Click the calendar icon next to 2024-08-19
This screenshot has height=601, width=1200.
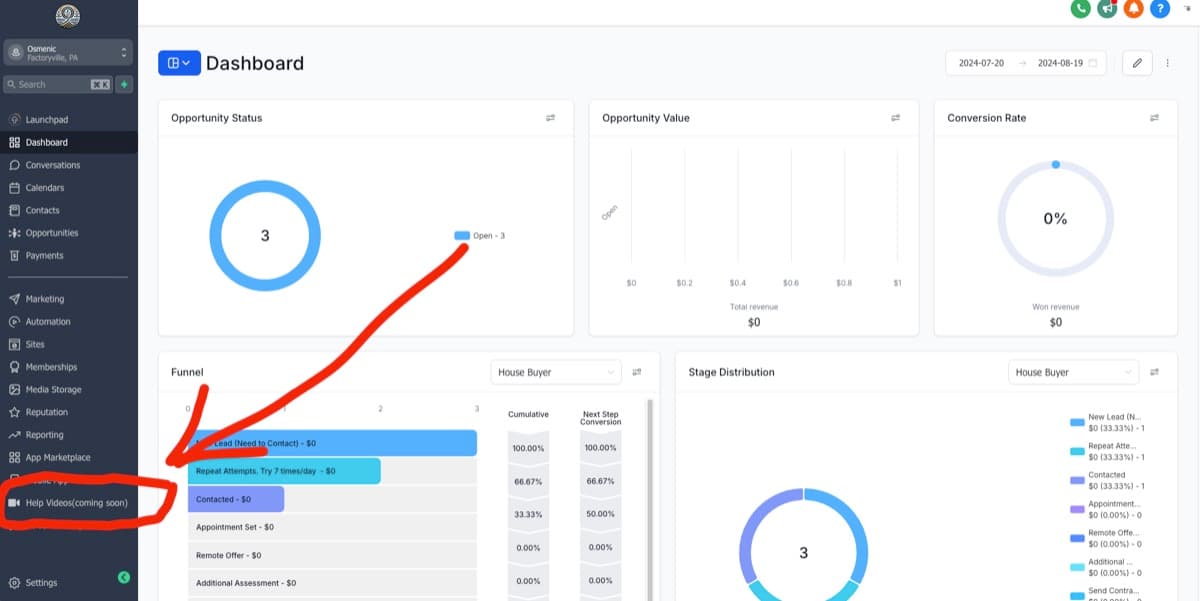click(x=1095, y=62)
